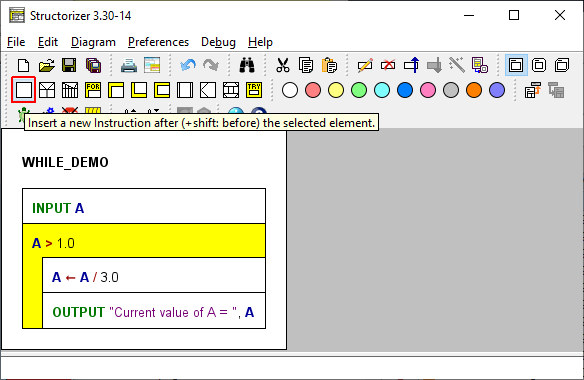
Task: Select the WHILE_DEMO diagram title
Action: tap(65, 162)
